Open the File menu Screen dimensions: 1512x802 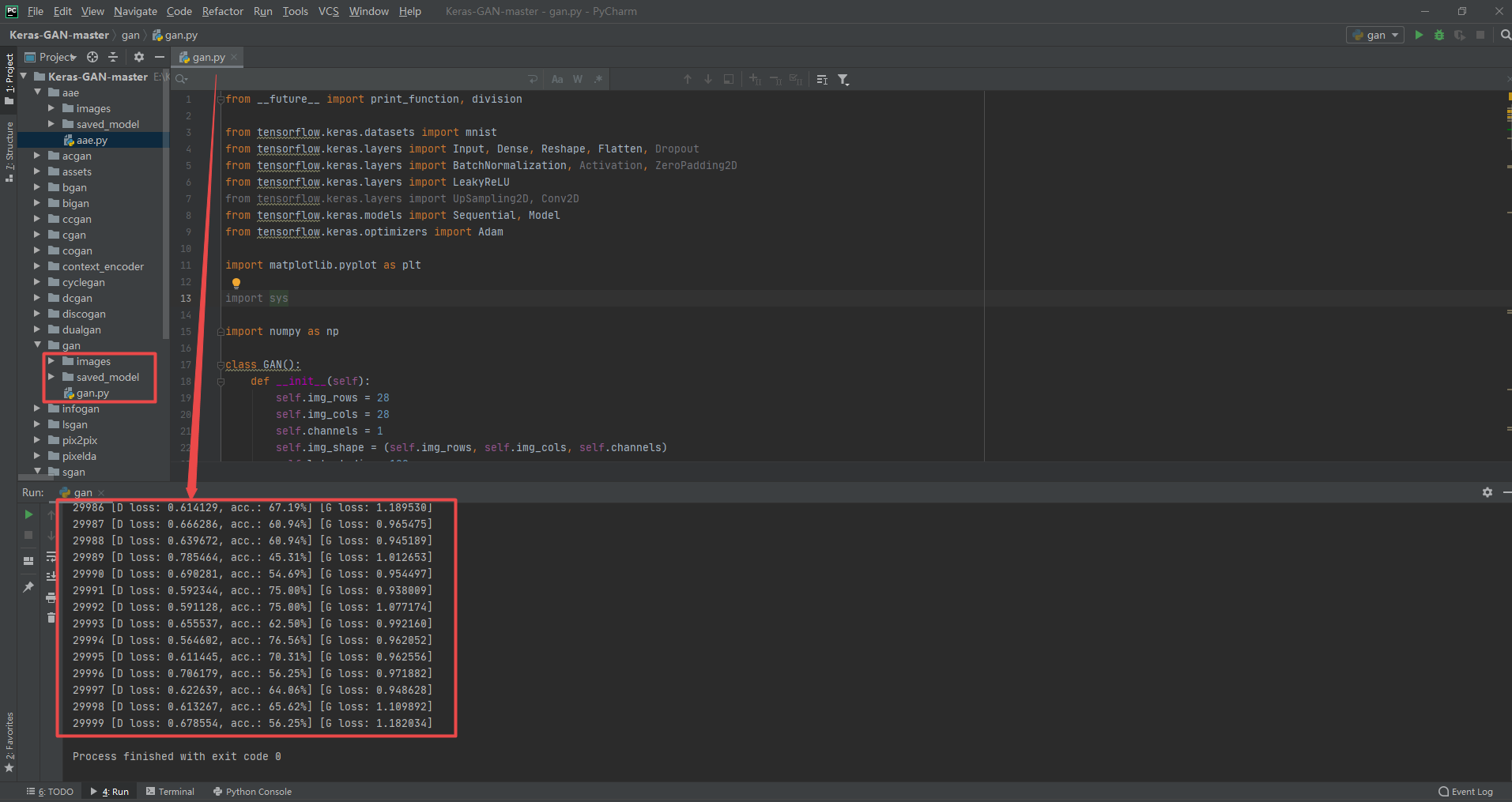[36, 11]
